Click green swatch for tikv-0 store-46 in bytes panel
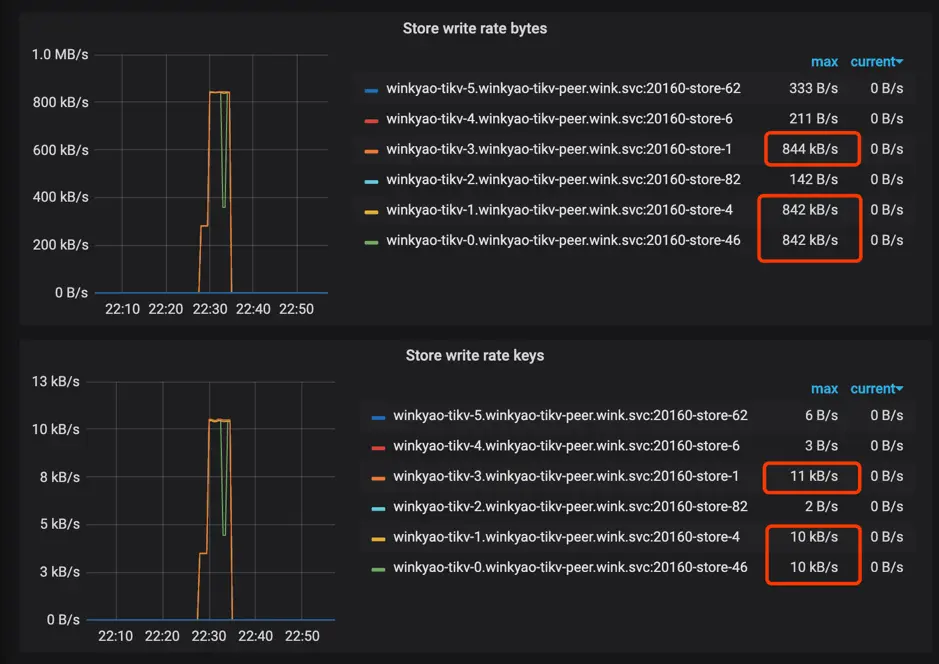Viewport: 939px width, 664px height. click(371, 242)
